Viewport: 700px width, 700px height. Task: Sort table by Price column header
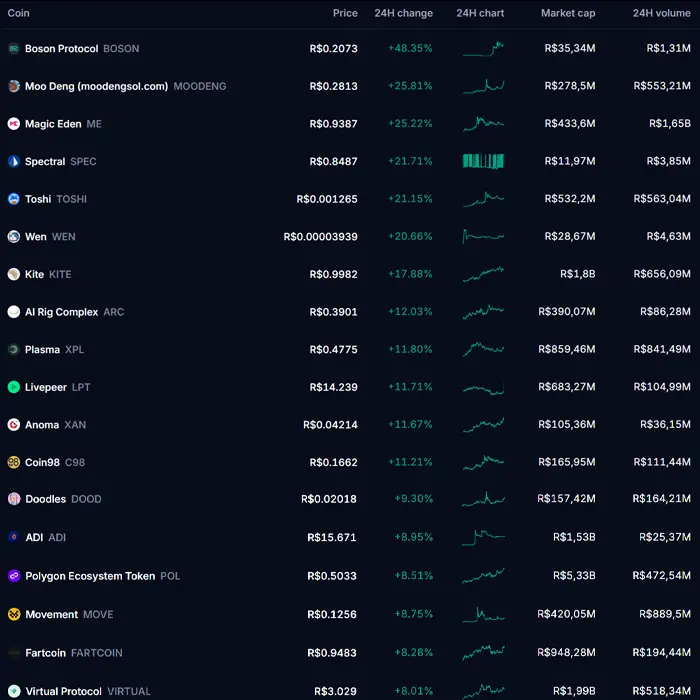tap(345, 13)
